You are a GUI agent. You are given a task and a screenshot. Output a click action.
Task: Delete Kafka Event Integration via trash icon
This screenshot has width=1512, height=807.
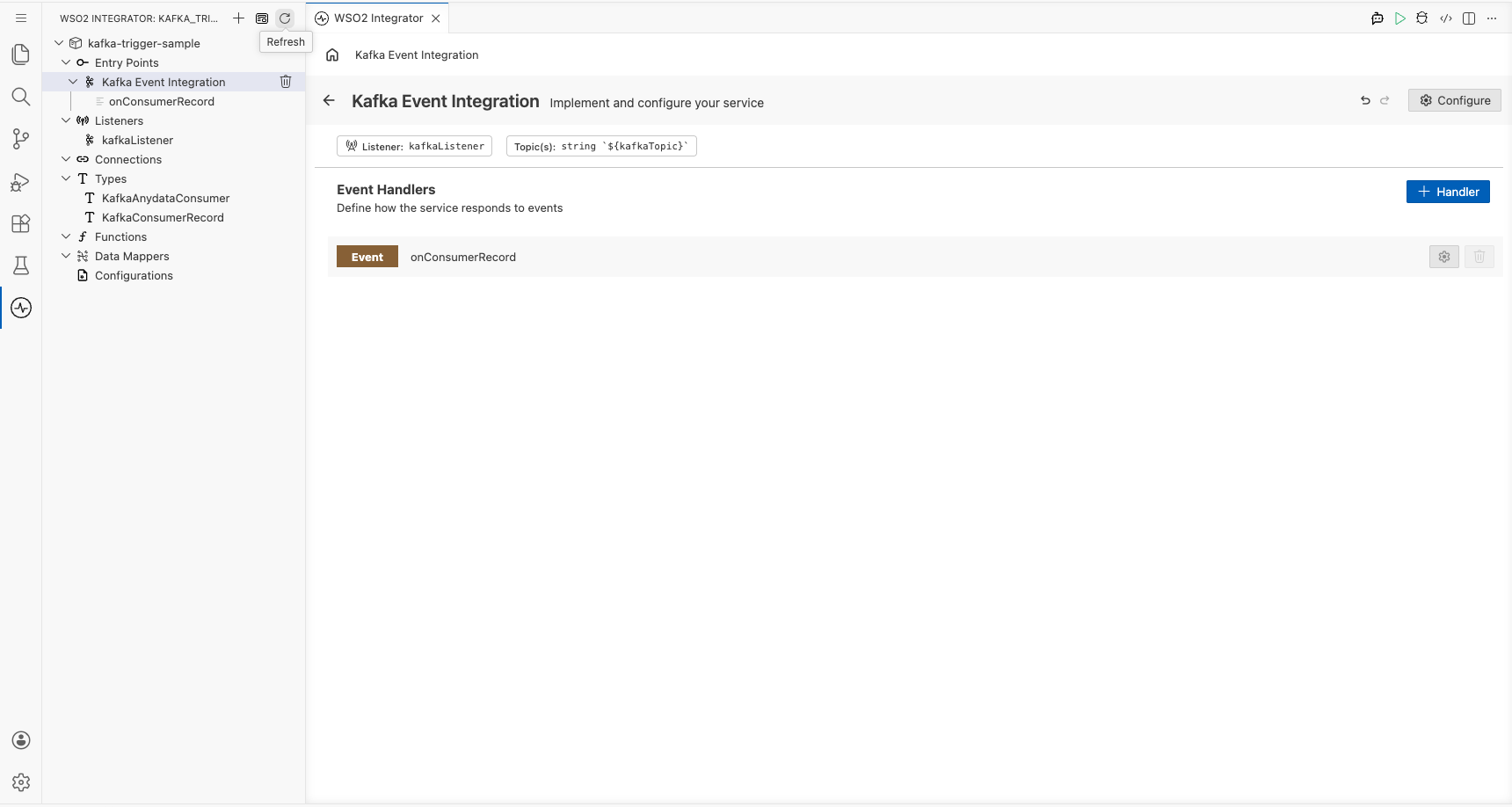pos(286,82)
